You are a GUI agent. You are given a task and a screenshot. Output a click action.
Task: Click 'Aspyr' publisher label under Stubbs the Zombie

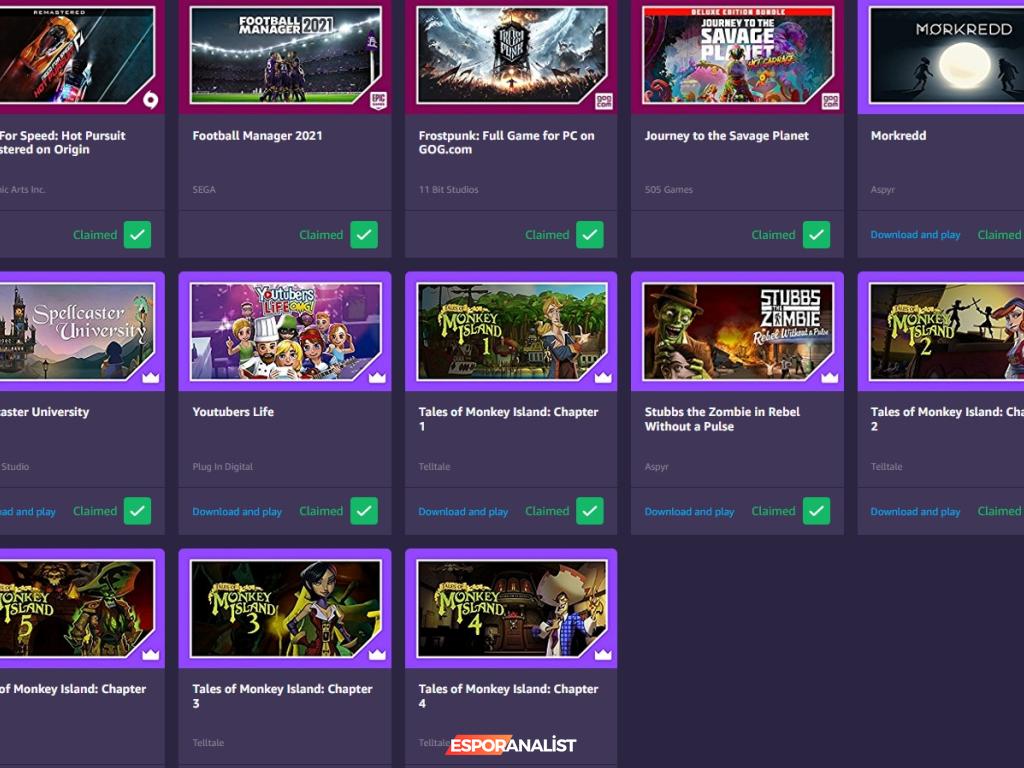pyautogui.click(x=656, y=466)
